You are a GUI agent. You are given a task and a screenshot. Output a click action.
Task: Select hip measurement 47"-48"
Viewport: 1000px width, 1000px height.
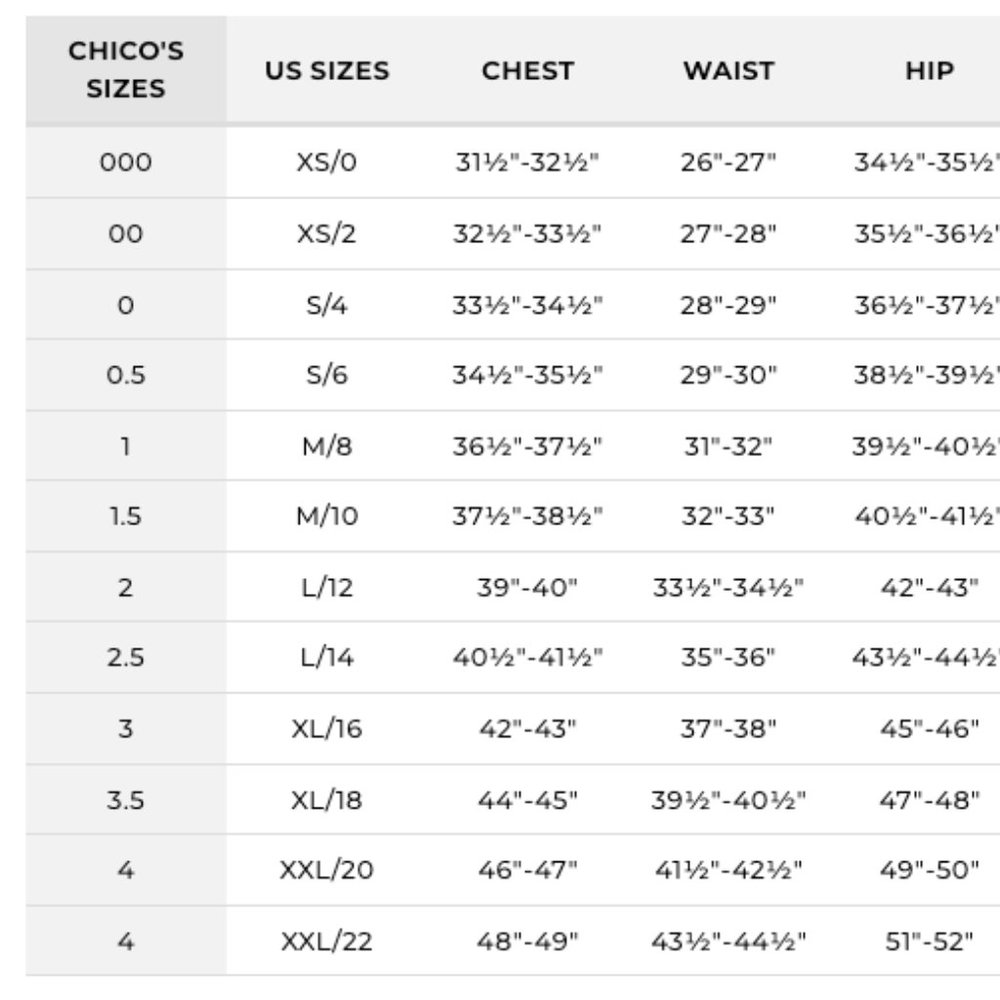coord(929,800)
